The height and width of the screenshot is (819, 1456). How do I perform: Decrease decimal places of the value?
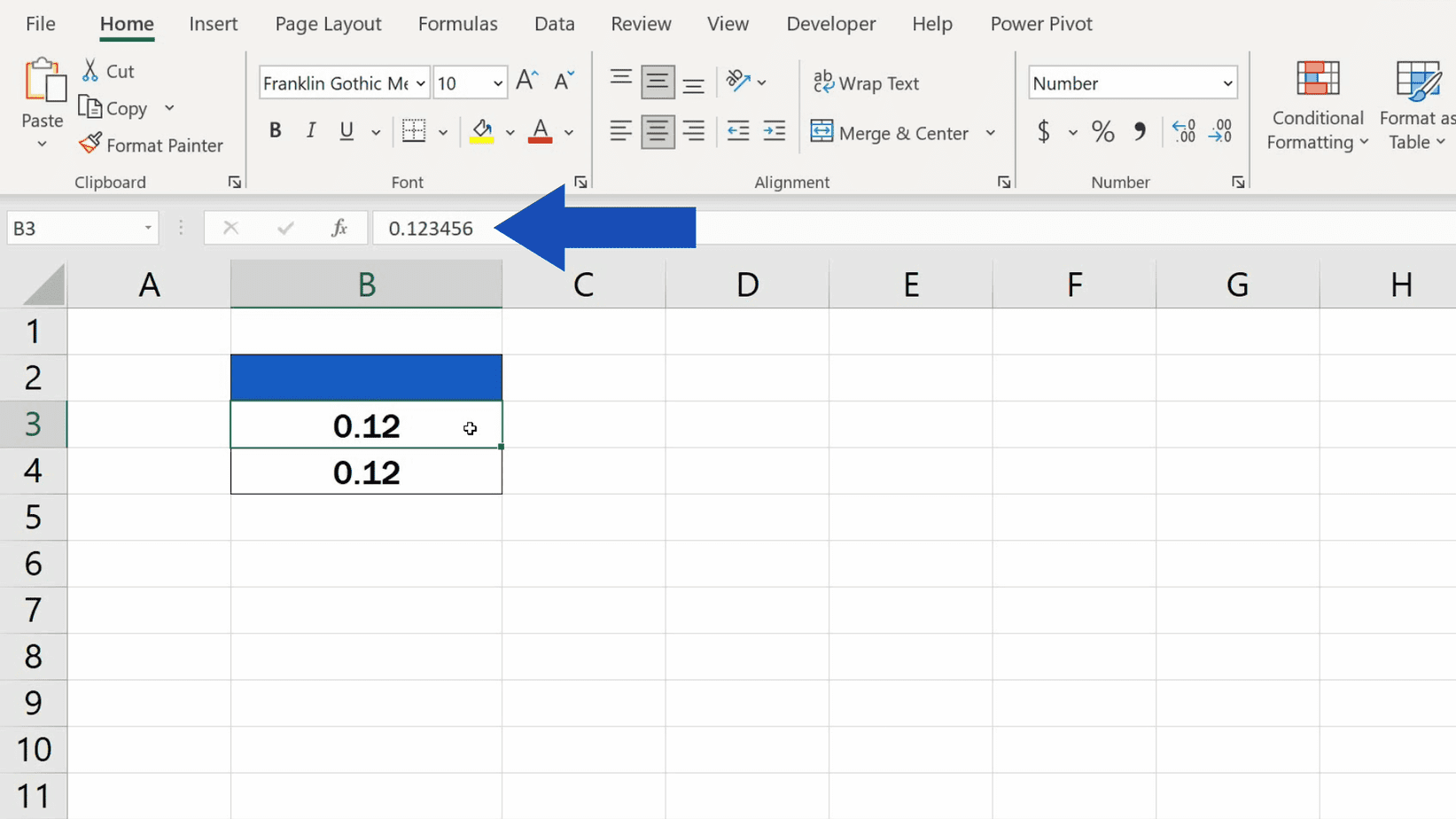[1222, 131]
